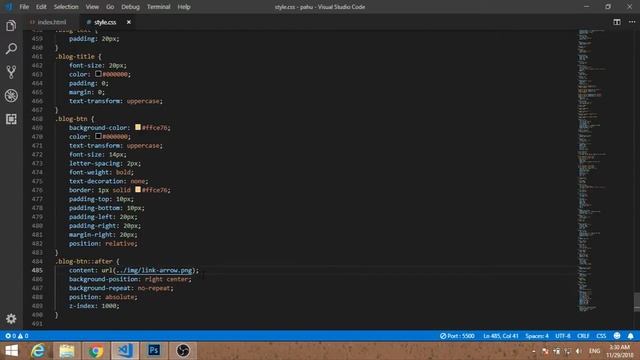Open Photoshop from taskbar
The width and height of the screenshot is (640, 360).
pyautogui.click(x=154, y=351)
